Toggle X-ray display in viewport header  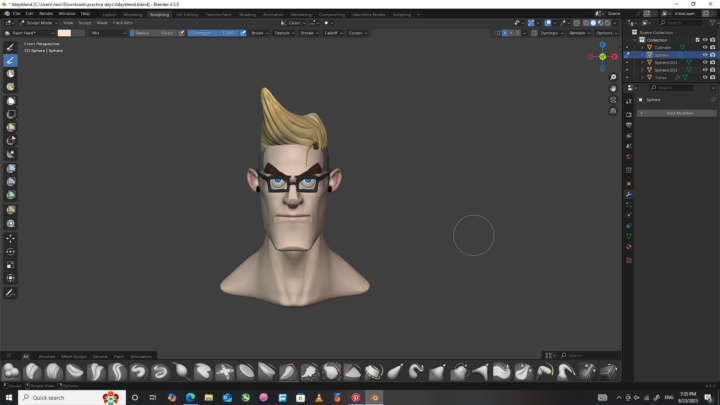[x=577, y=23]
